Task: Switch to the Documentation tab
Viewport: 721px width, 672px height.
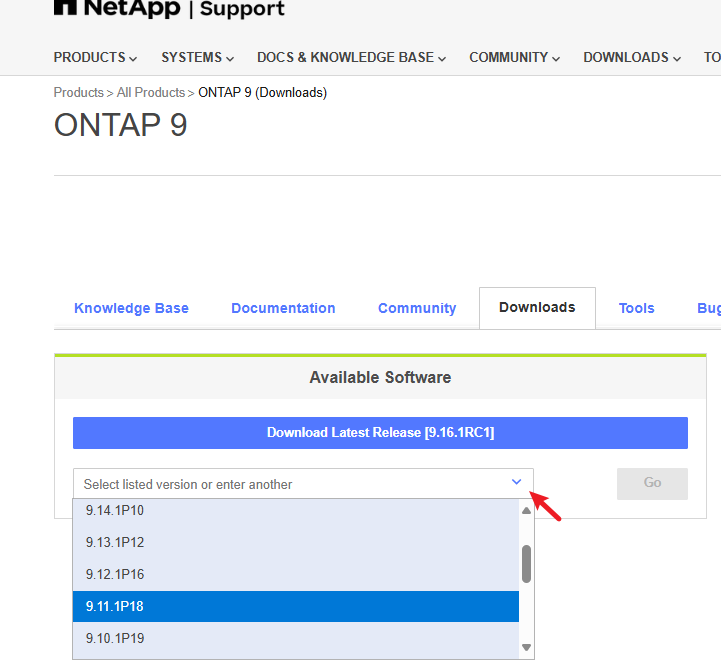Action: (283, 308)
